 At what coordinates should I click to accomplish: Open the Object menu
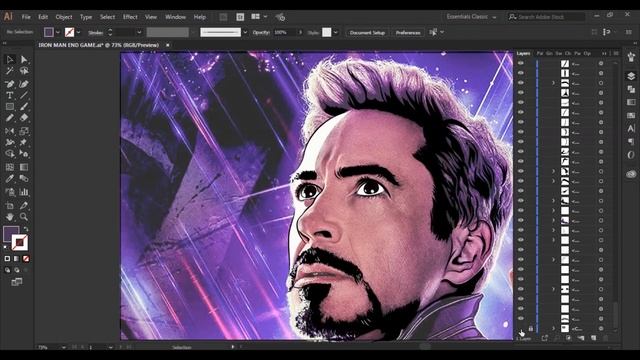point(64,17)
